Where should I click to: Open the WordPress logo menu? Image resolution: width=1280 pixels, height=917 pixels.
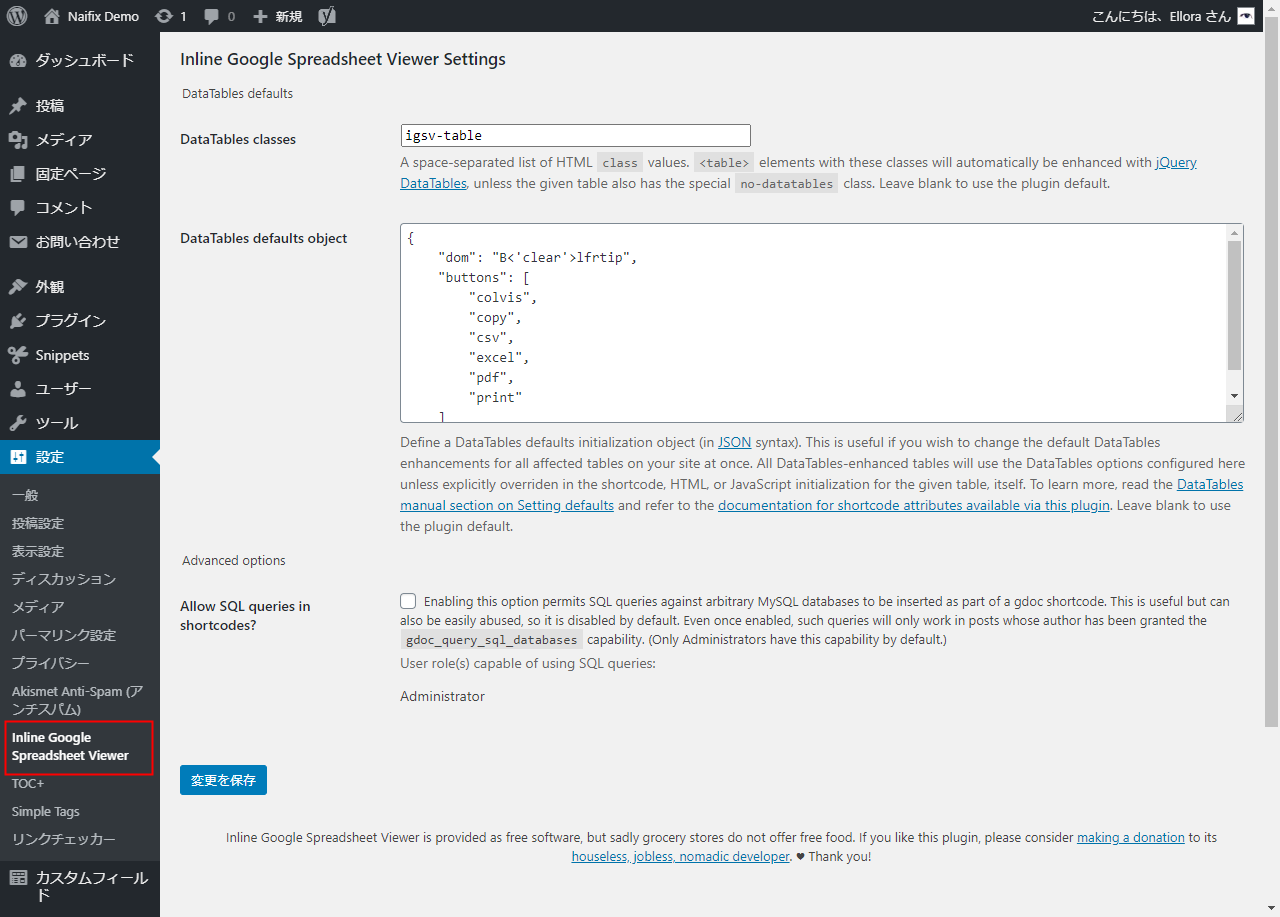(x=16, y=16)
